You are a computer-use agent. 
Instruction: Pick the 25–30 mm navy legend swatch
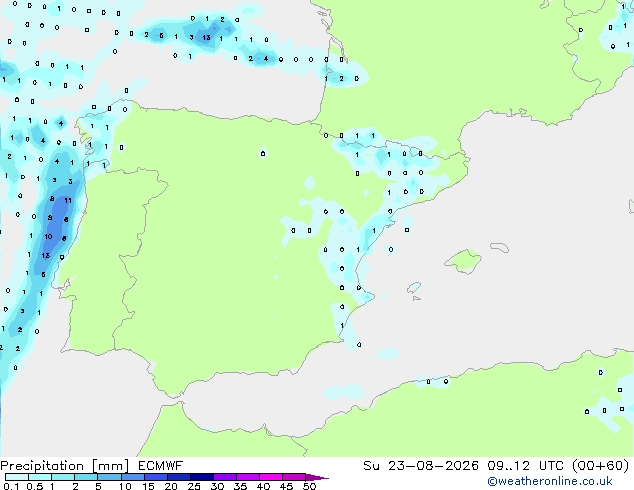pyautogui.click(x=202, y=477)
